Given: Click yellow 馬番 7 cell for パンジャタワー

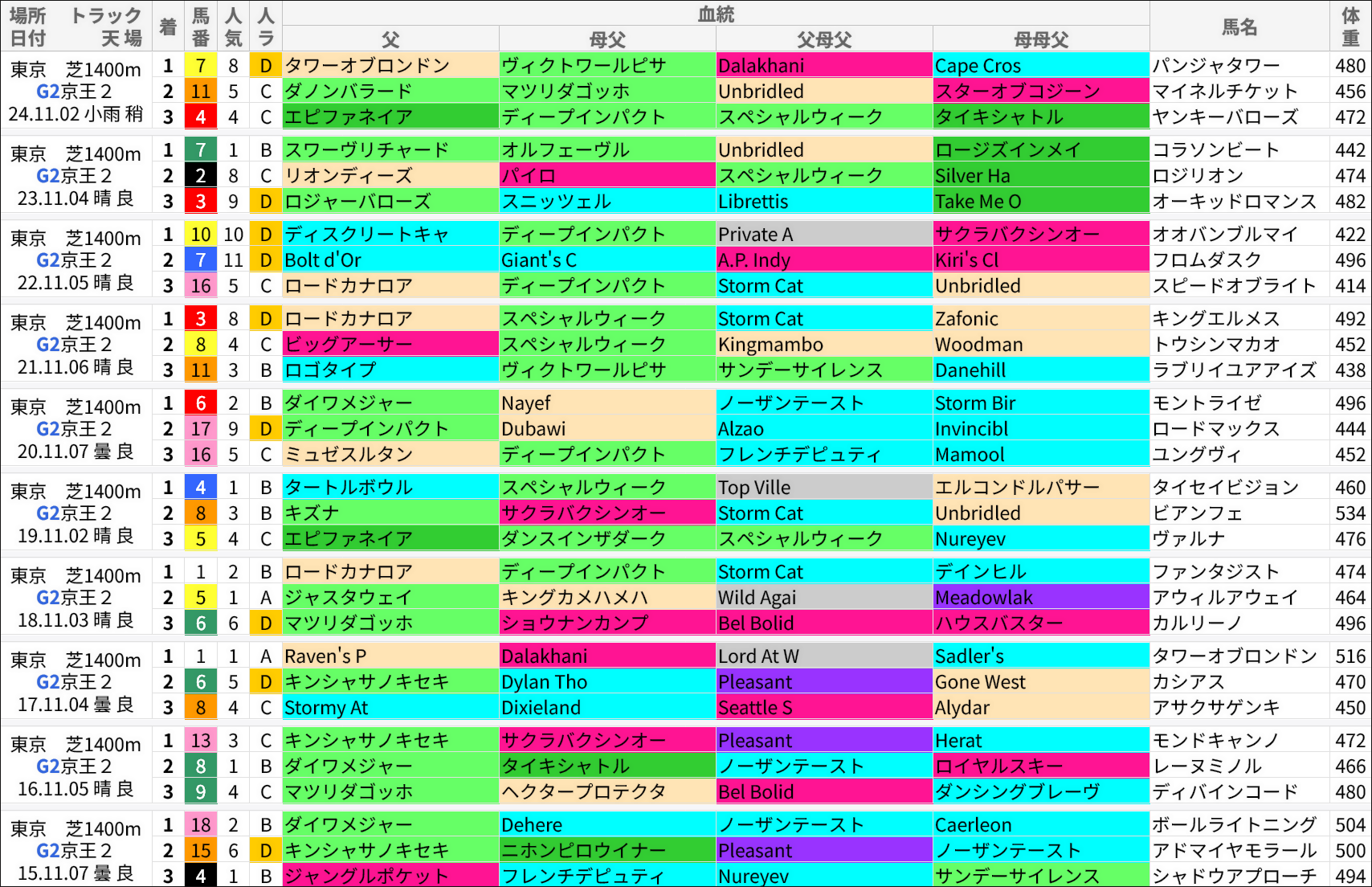Looking at the screenshot, I should (201, 65).
